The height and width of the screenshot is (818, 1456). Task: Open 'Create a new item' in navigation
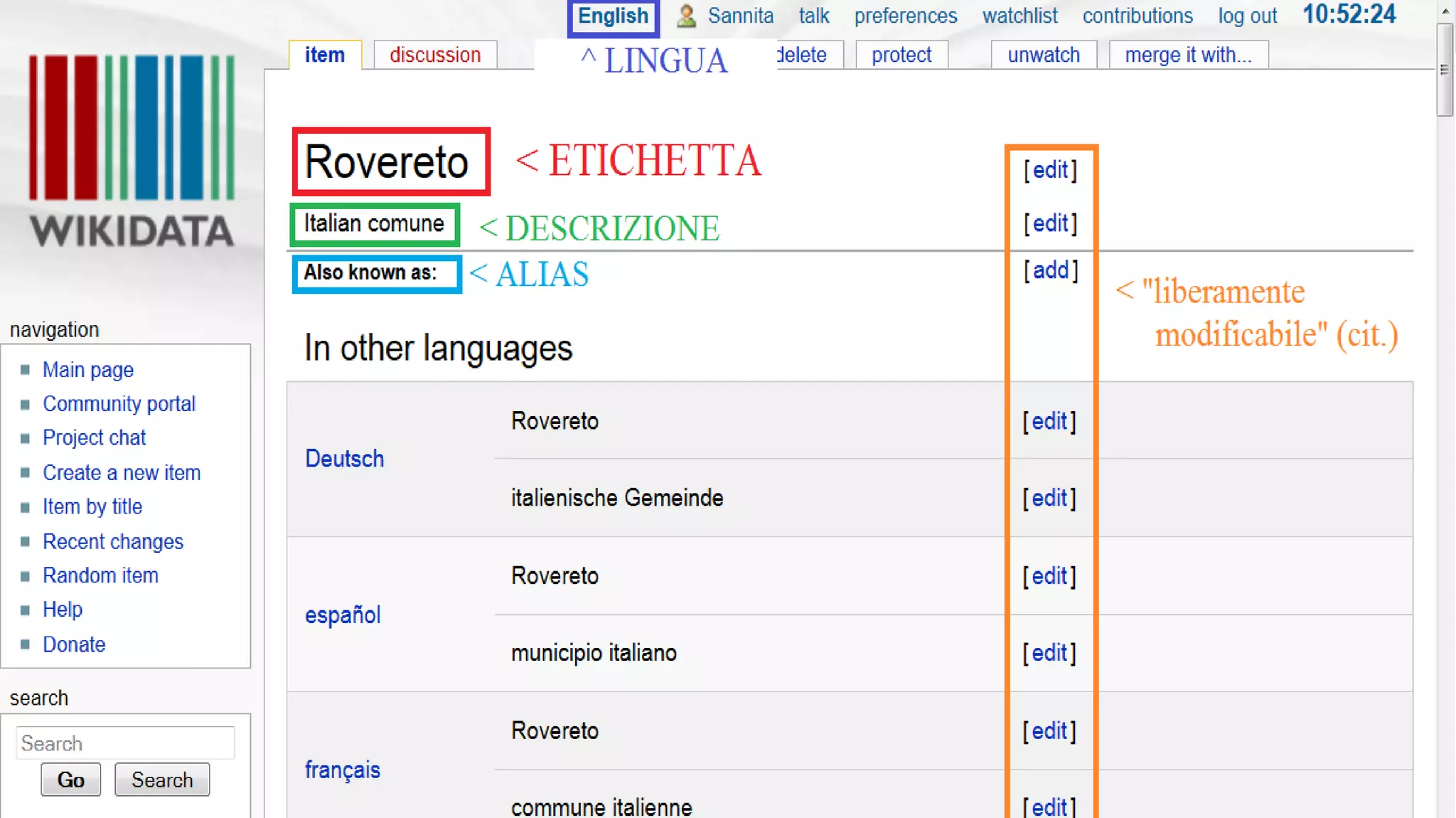(122, 473)
